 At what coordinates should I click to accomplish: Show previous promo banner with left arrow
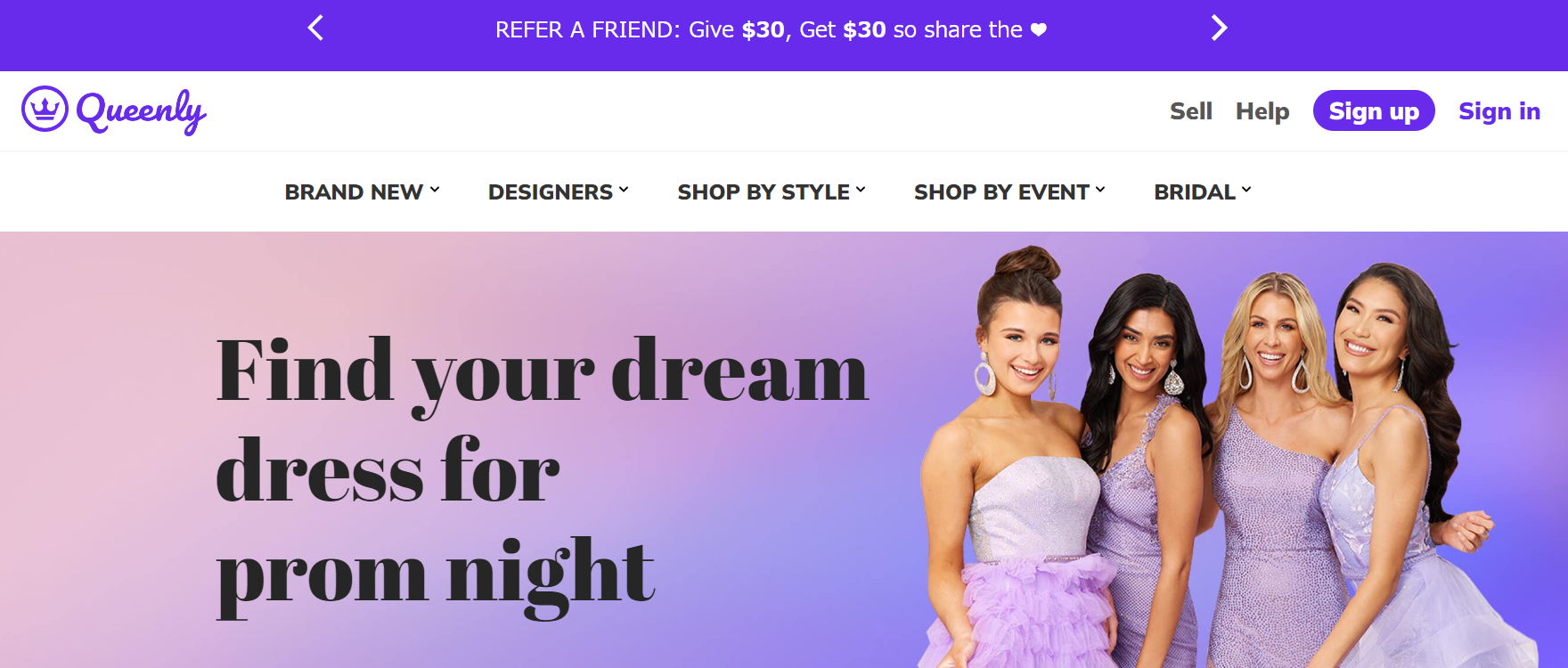(315, 29)
